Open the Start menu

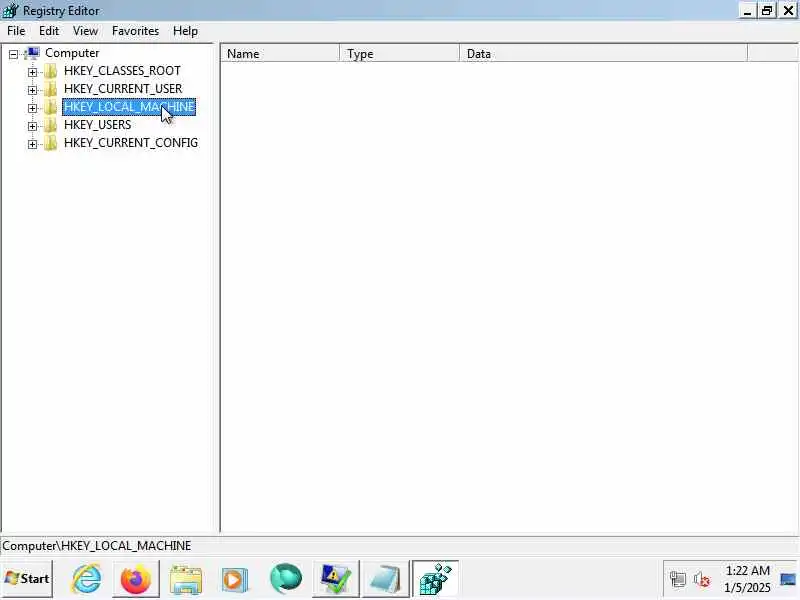pos(27,579)
